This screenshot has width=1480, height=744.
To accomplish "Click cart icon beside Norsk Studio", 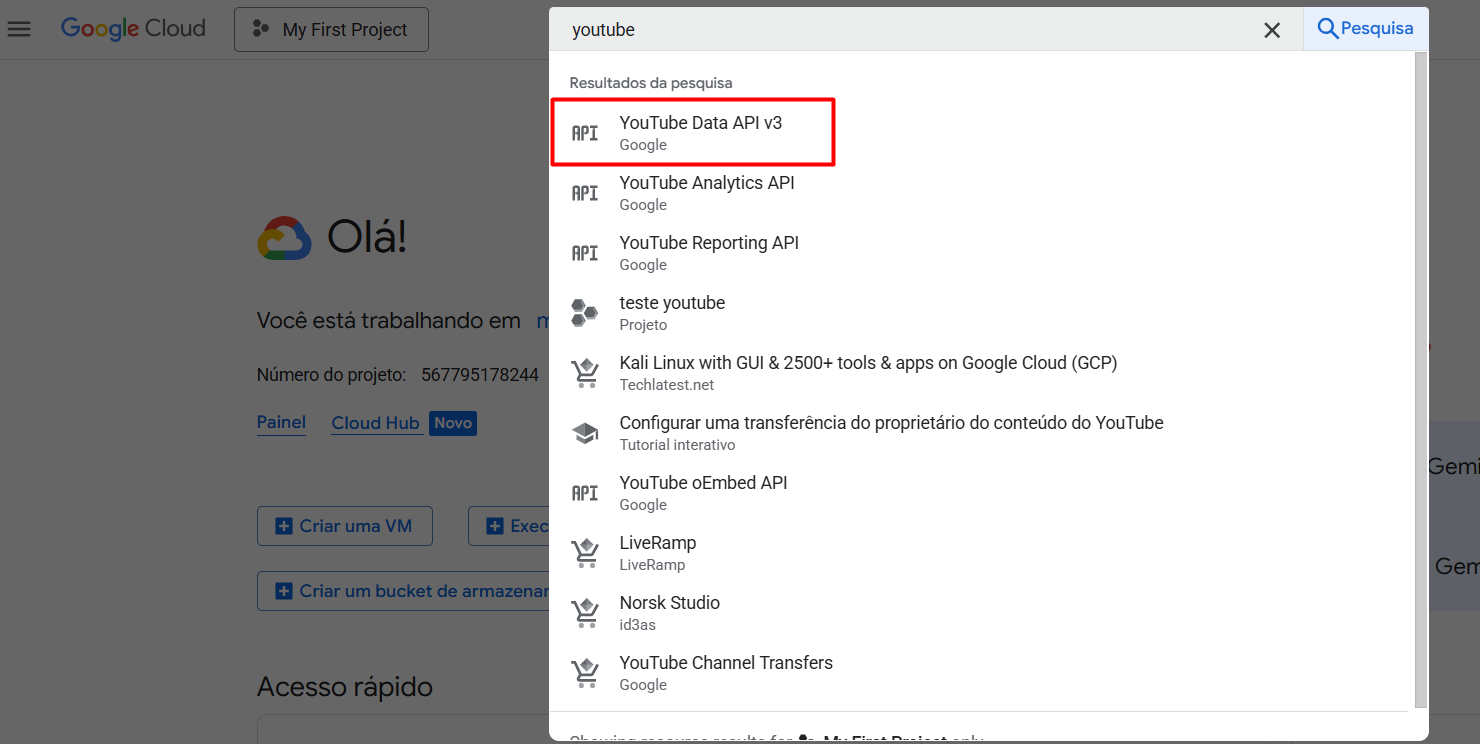I will (x=585, y=613).
